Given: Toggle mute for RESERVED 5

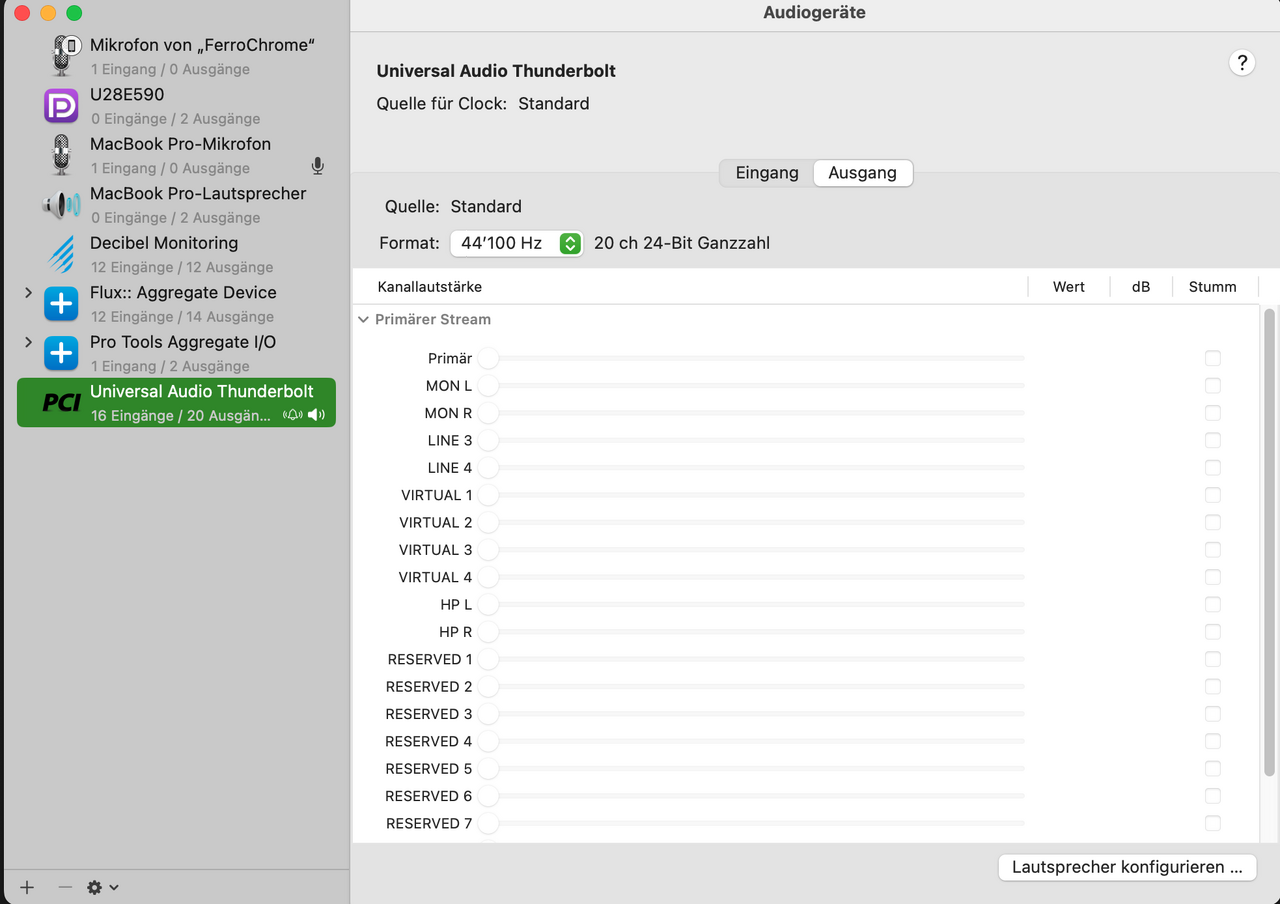Looking at the screenshot, I should (x=1213, y=769).
